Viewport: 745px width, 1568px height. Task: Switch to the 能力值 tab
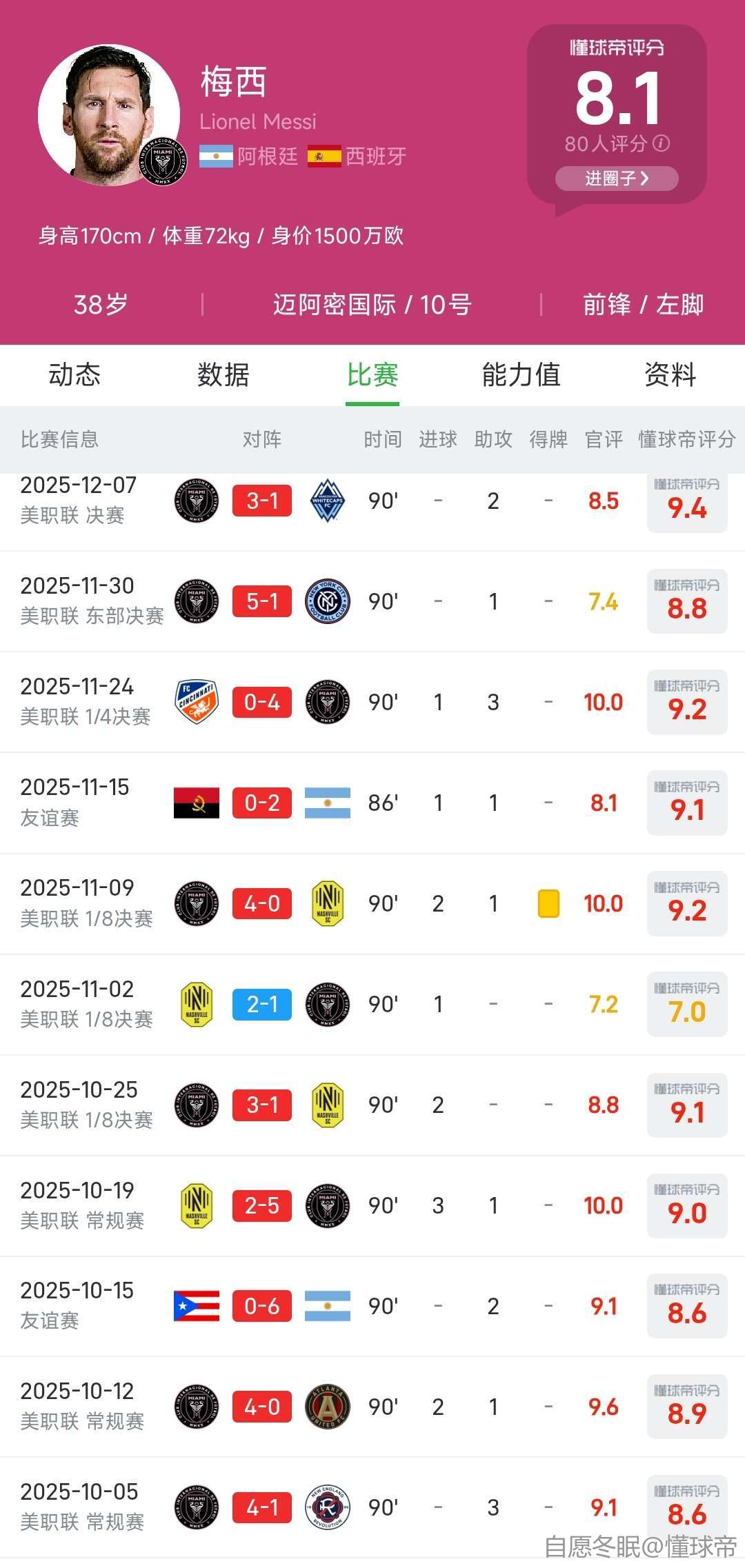point(521,375)
